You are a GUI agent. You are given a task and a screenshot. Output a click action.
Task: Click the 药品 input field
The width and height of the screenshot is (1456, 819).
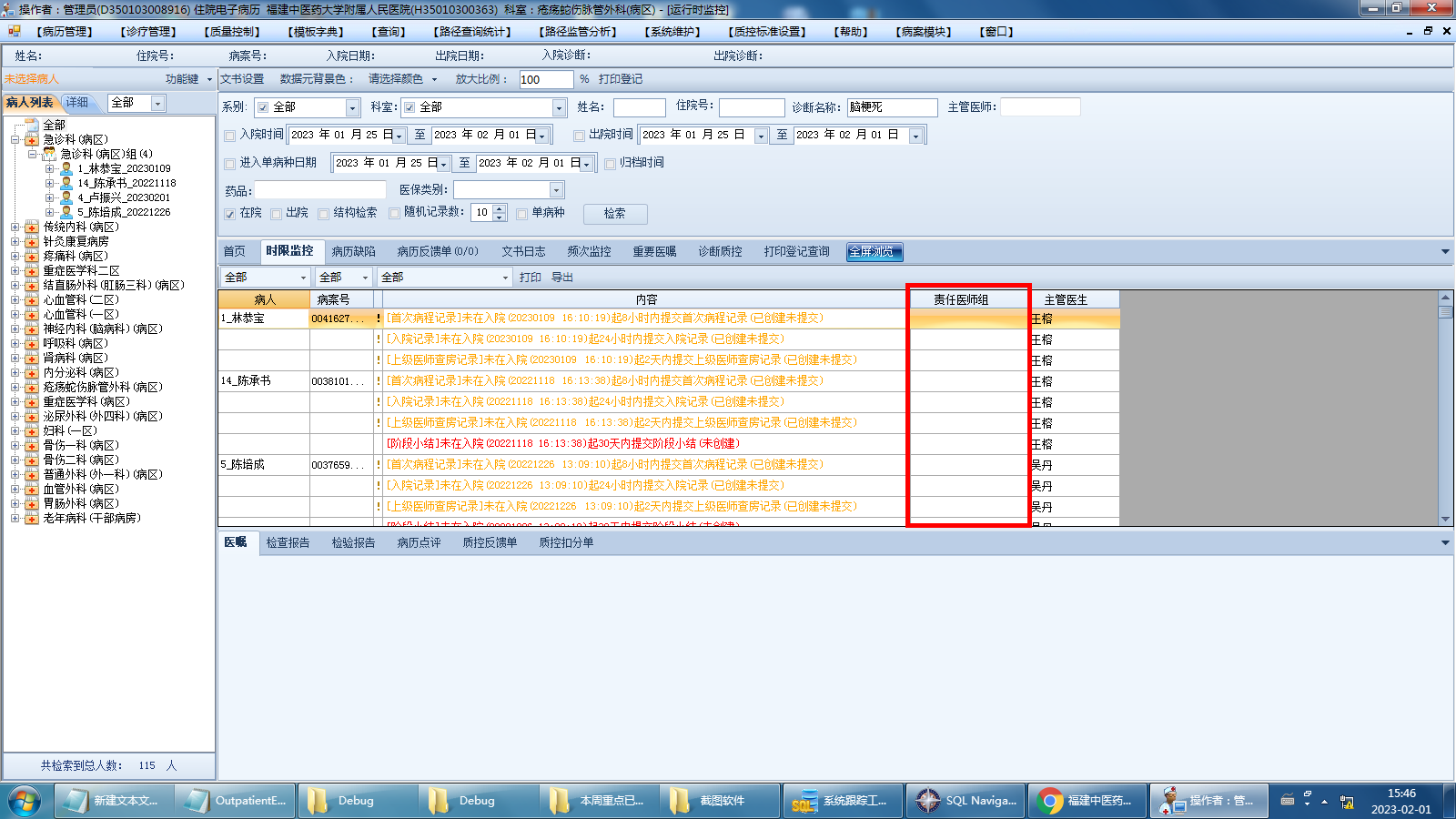point(320,190)
